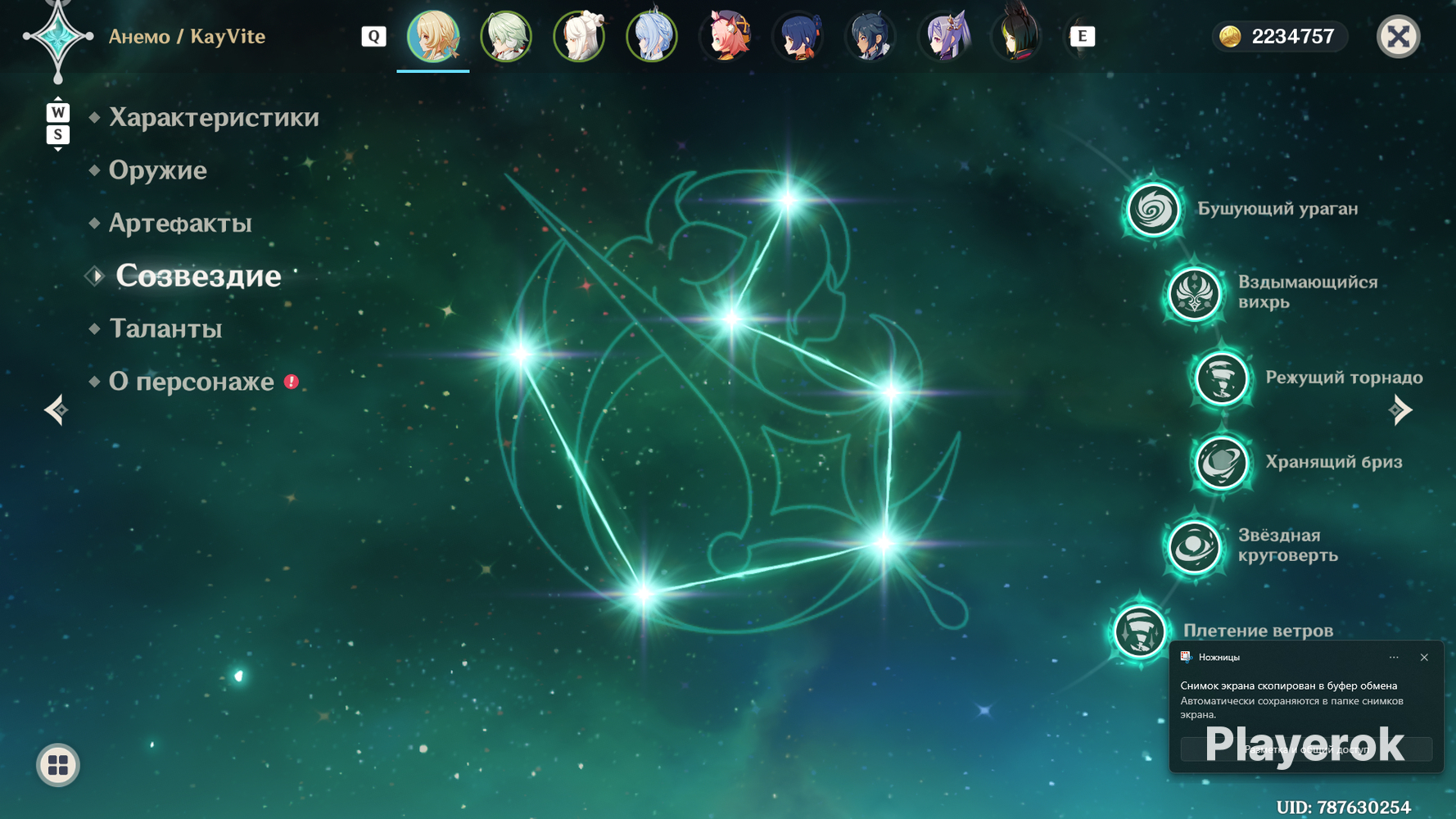Click the 'Бушующий ураган' label
The image size is (1456, 819).
1277,209
